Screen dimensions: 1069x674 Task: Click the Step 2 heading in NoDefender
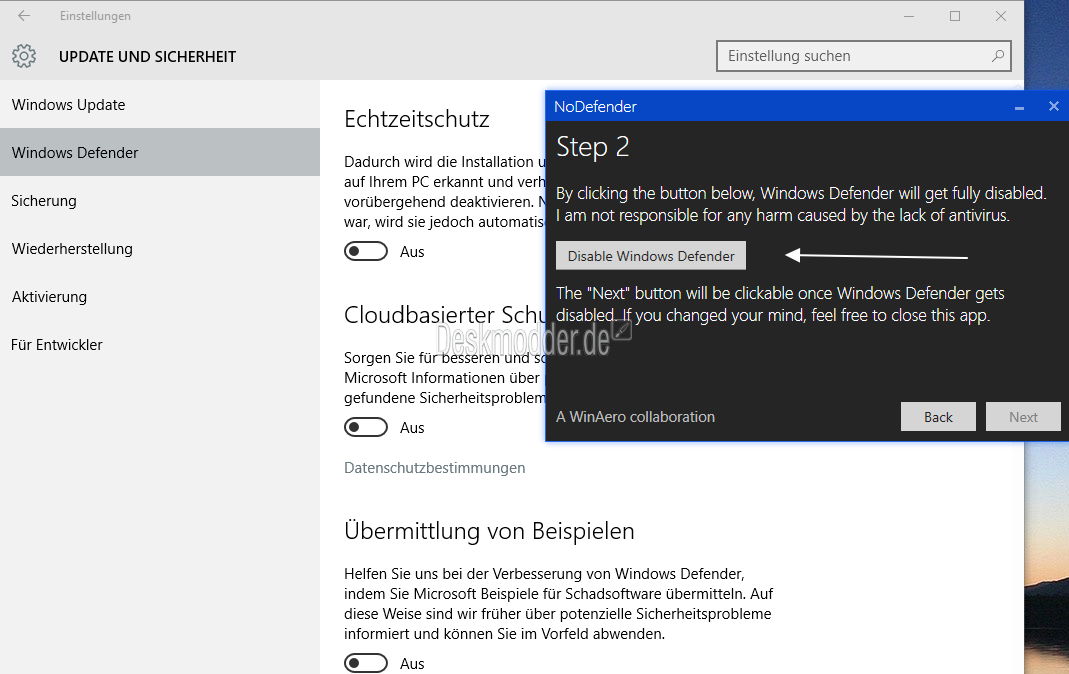tap(592, 147)
